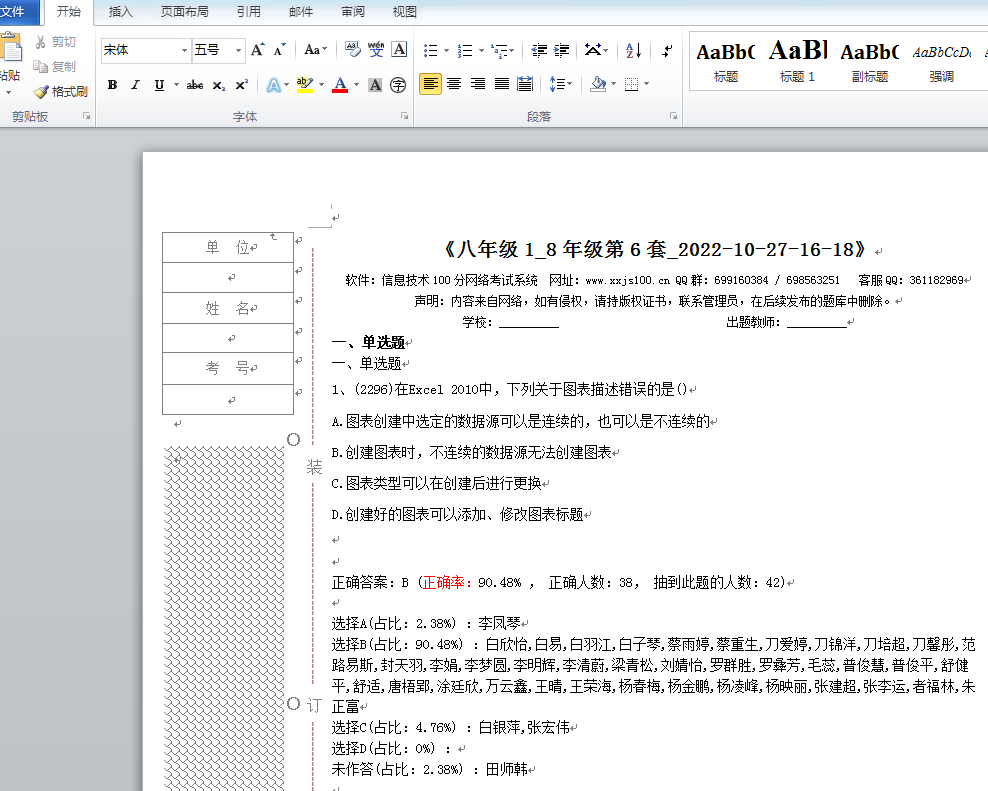Viewport: 988px width, 791px height.
Task: Toggle Subscript formatting
Action: coord(218,84)
